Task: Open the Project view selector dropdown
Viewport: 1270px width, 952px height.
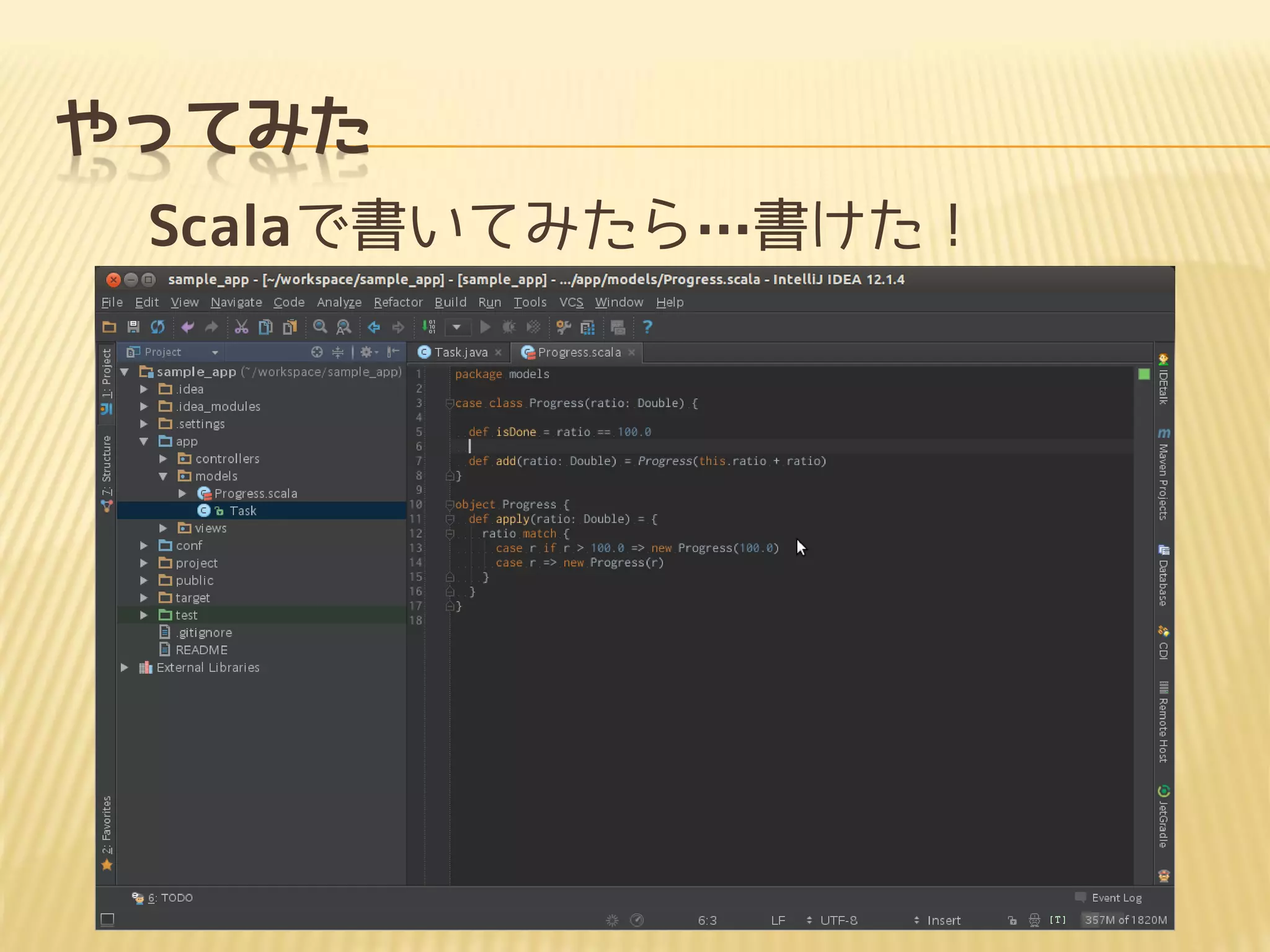Action: point(172,352)
